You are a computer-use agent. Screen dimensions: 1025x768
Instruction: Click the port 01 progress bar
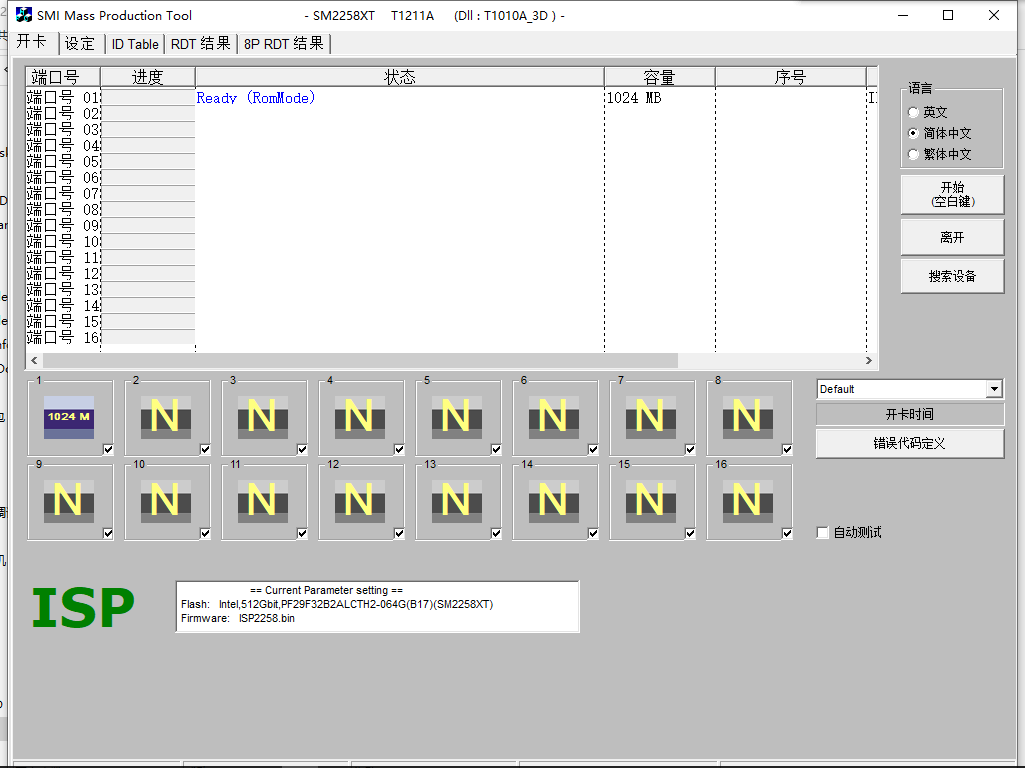[148, 97]
